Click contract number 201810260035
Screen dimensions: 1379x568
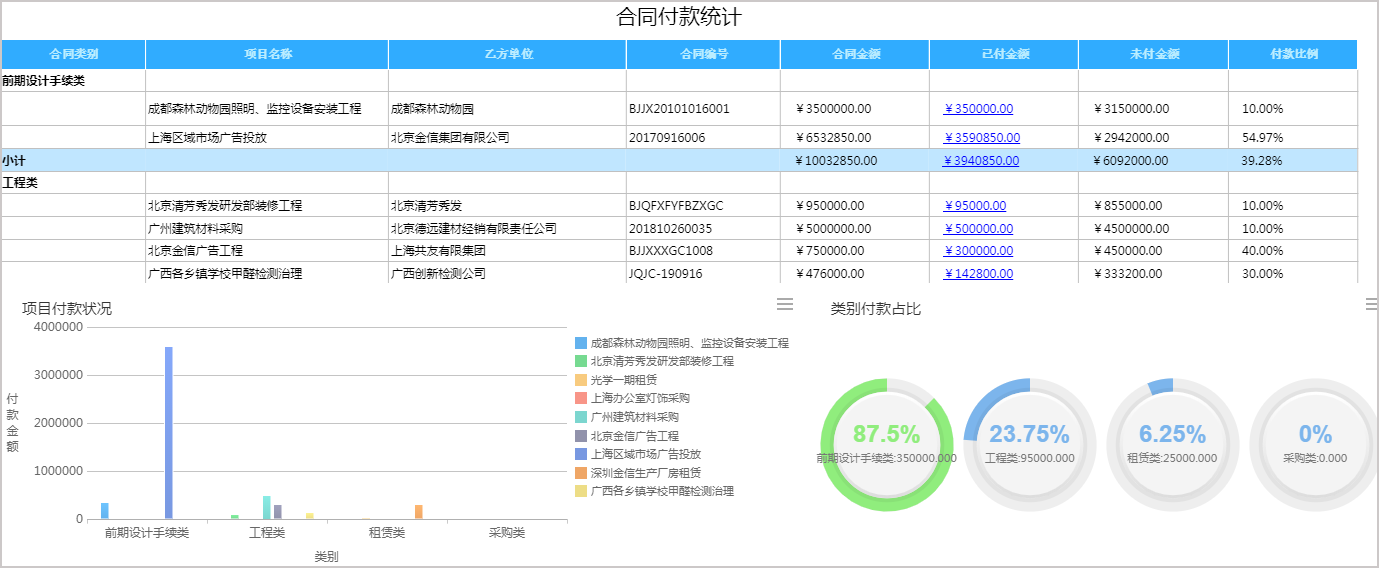(x=670, y=228)
